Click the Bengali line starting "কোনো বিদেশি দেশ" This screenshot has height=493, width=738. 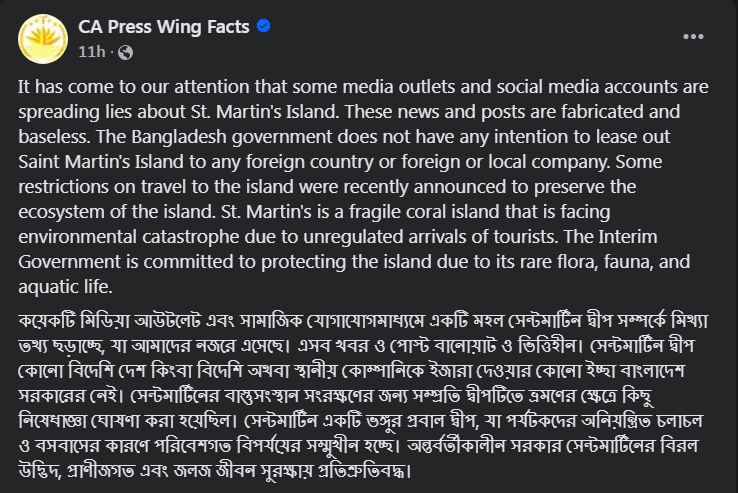(x=352, y=371)
